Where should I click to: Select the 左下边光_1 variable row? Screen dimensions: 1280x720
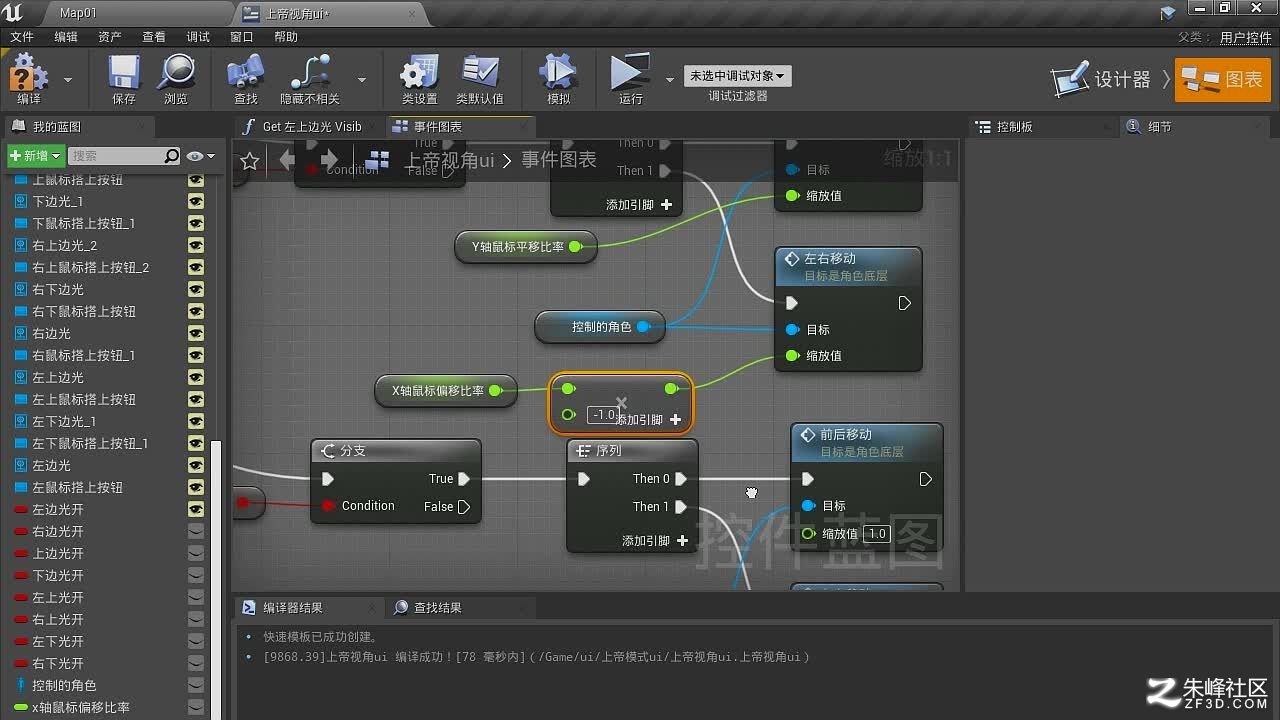coord(105,421)
